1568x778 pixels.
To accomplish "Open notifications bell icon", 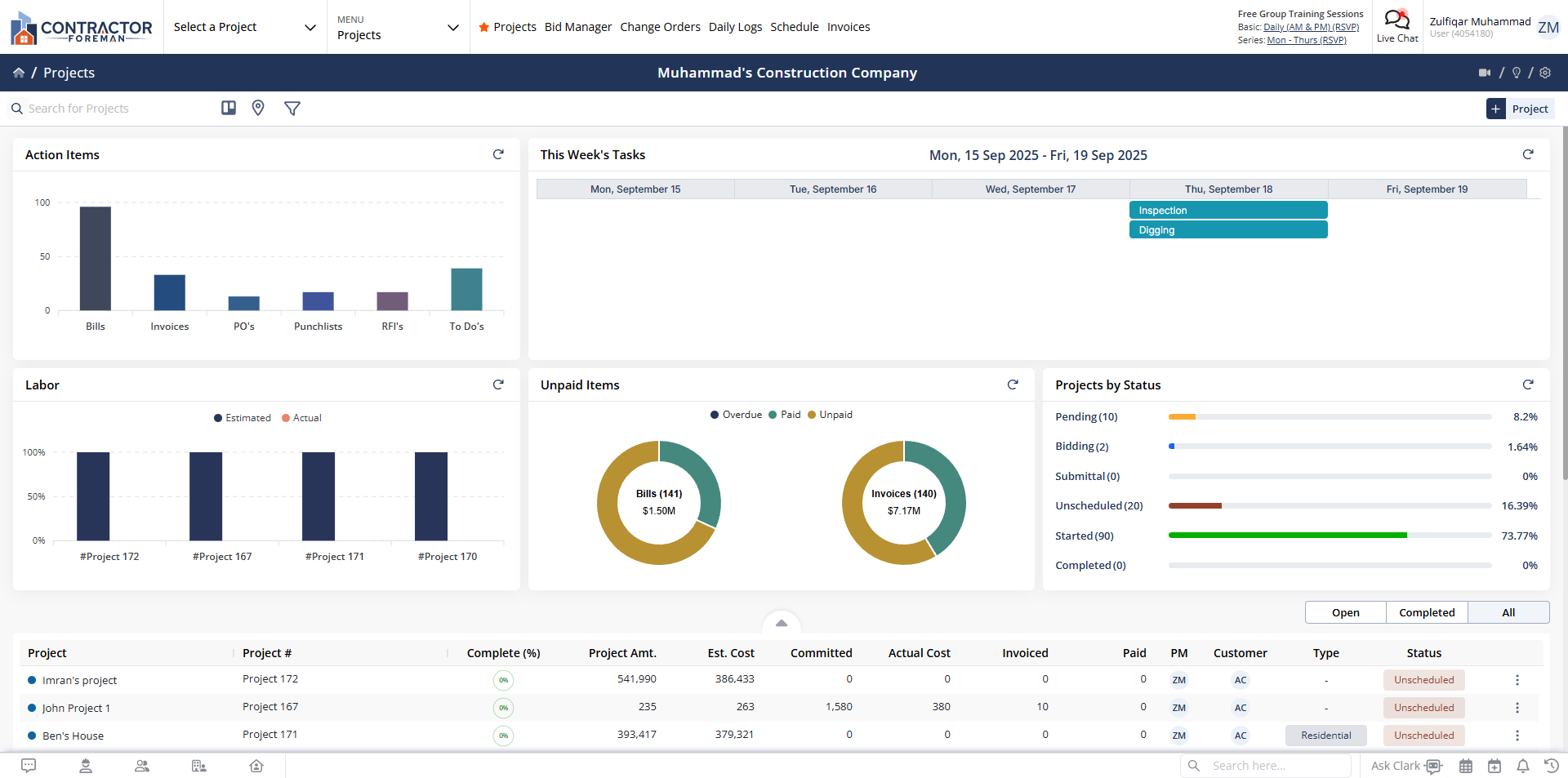I will coord(1523,766).
